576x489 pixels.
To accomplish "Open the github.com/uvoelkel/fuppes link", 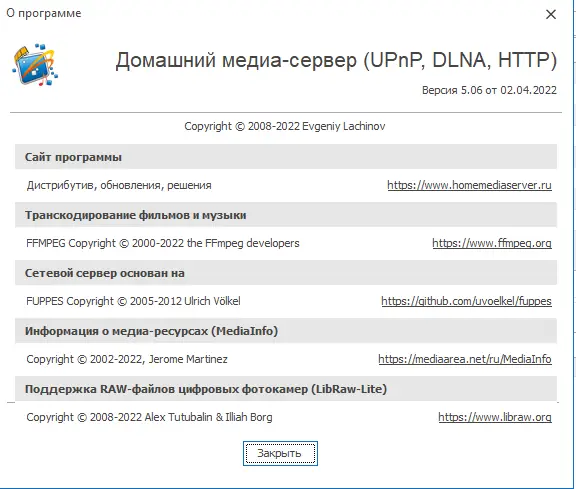I will (466, 301).
